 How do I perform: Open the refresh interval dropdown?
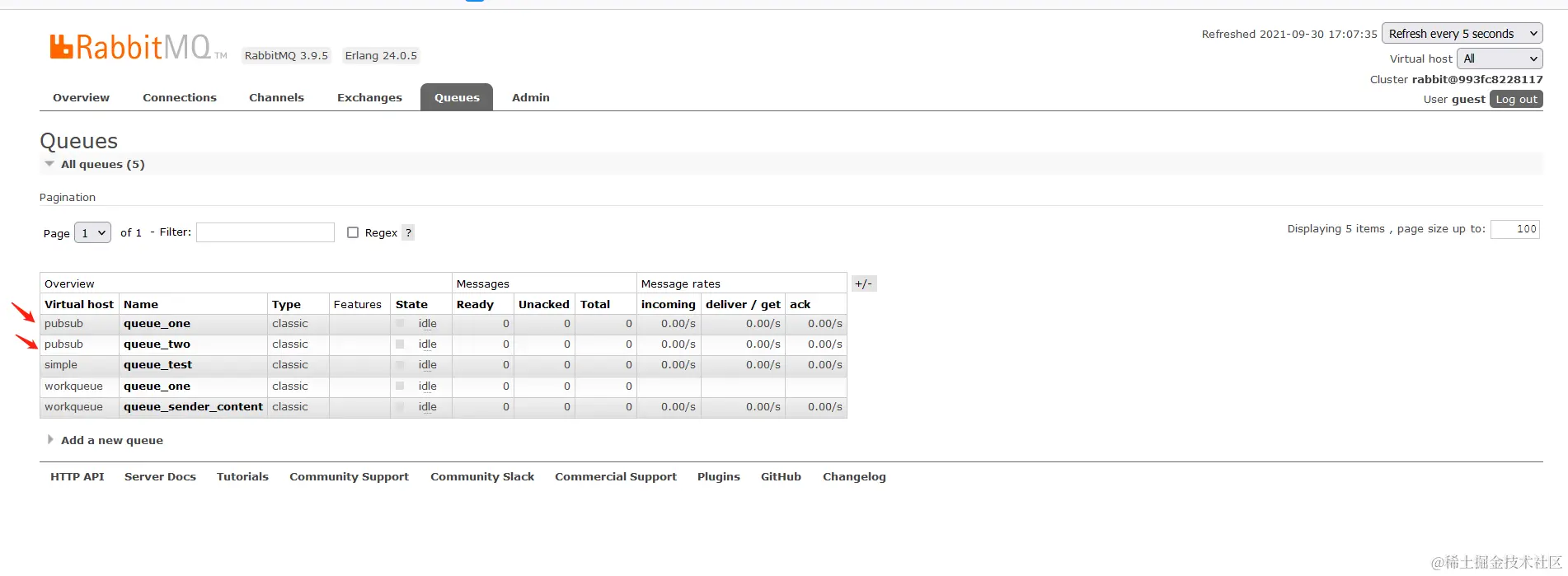click(x=1462, y=33)
